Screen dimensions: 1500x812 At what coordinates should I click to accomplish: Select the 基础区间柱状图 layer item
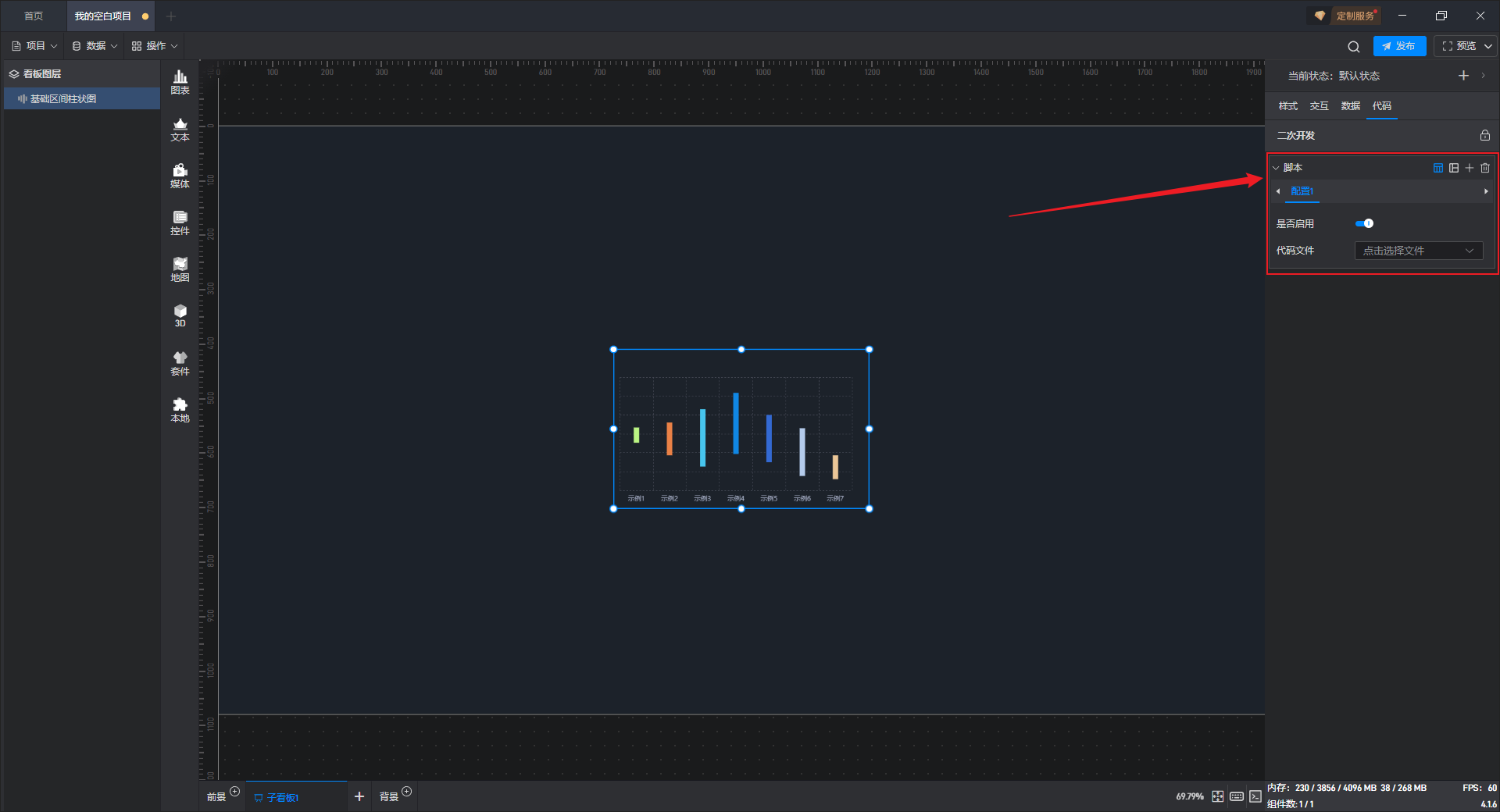coord(82,98)
